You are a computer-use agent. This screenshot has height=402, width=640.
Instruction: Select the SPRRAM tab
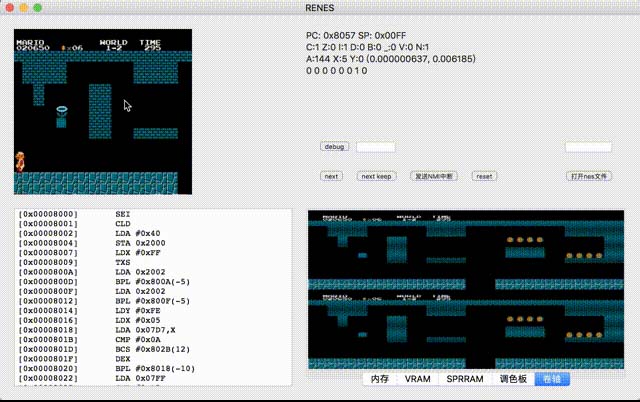(464, 380)
